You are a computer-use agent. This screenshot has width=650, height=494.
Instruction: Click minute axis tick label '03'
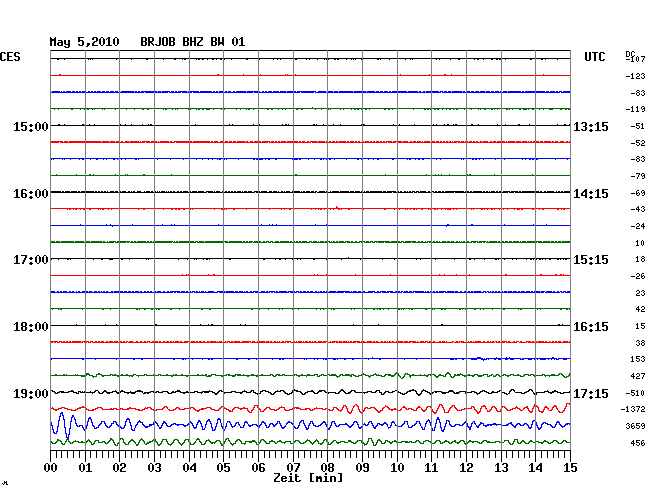pyautogui.click(x=154, y=467)
